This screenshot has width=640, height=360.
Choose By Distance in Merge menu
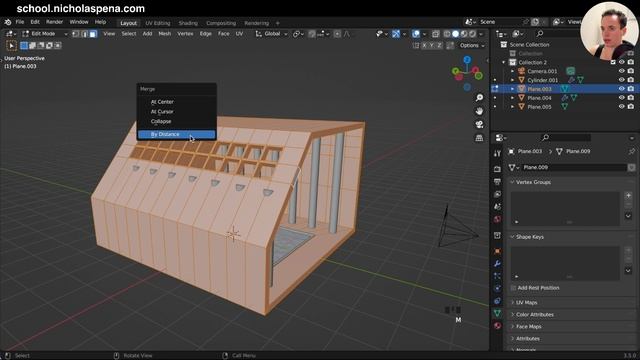click(x=176, y=134)
